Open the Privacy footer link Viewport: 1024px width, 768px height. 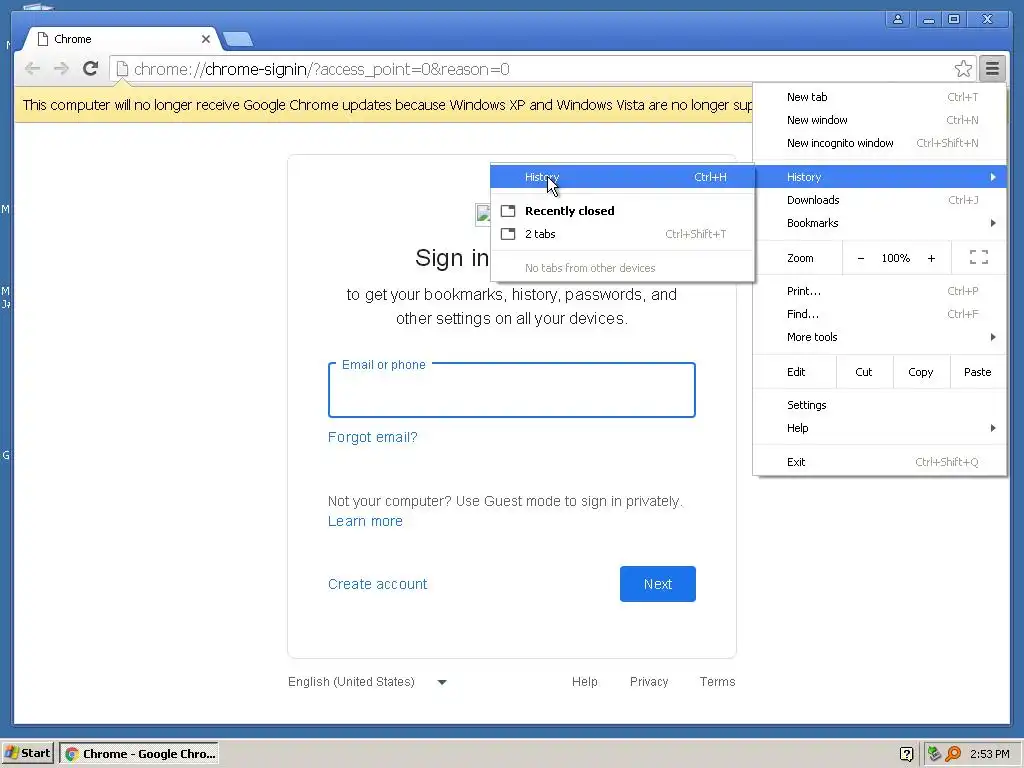(648, 682)
